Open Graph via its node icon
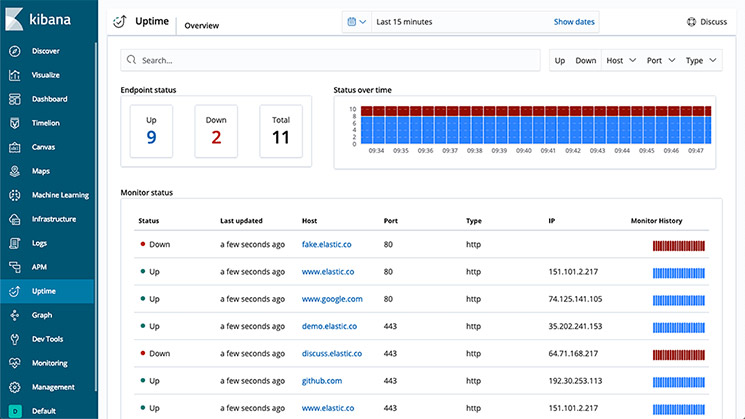The image size is (745, 419). coord(15,315)
